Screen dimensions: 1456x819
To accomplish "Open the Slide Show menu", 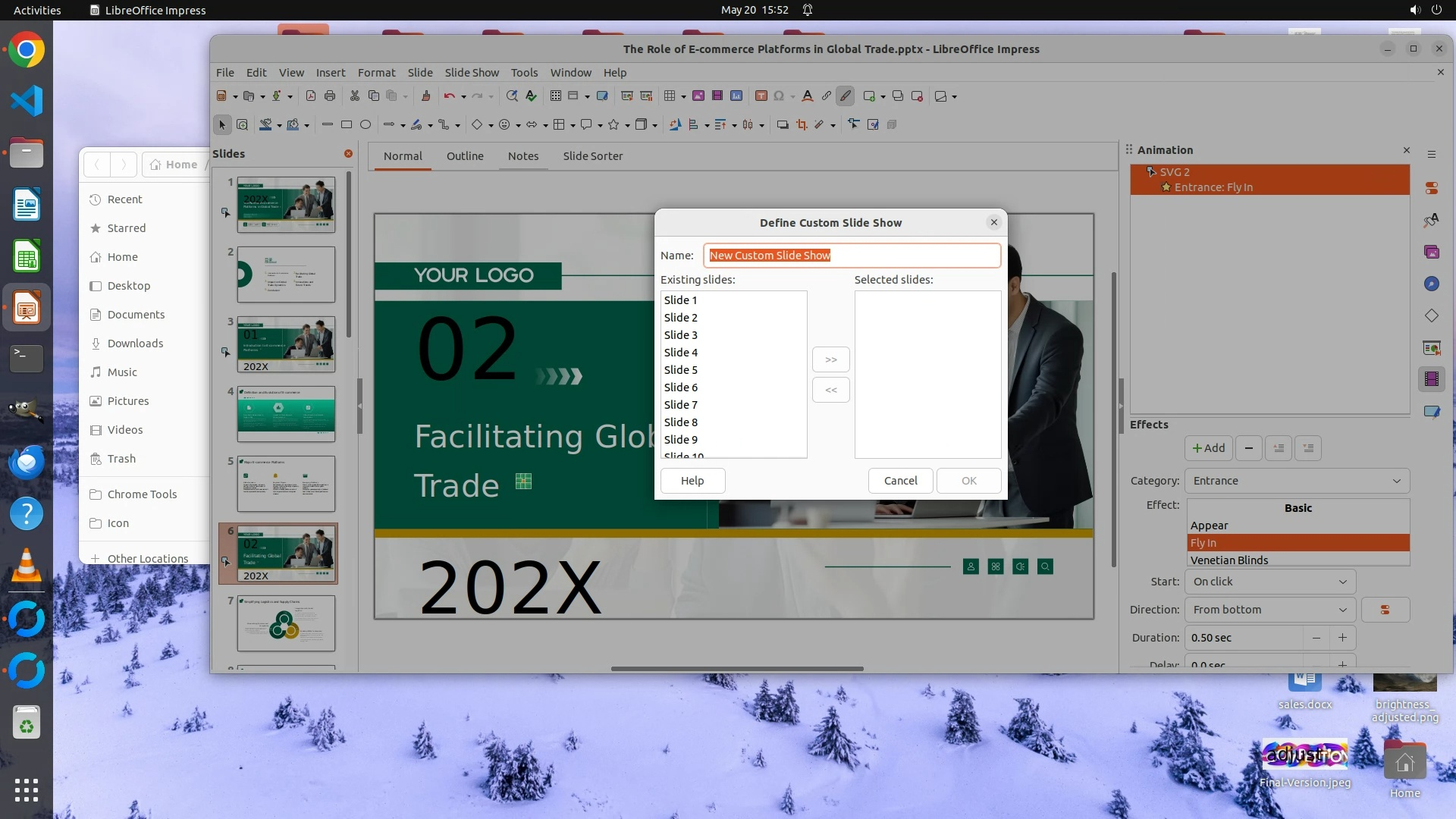I will (471, 73).
